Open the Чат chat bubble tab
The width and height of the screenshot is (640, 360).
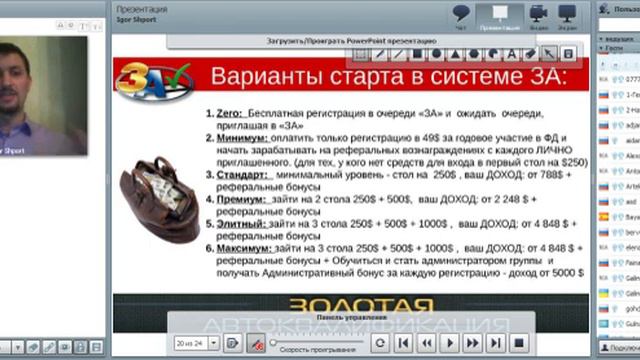click(x=461, y=17)
